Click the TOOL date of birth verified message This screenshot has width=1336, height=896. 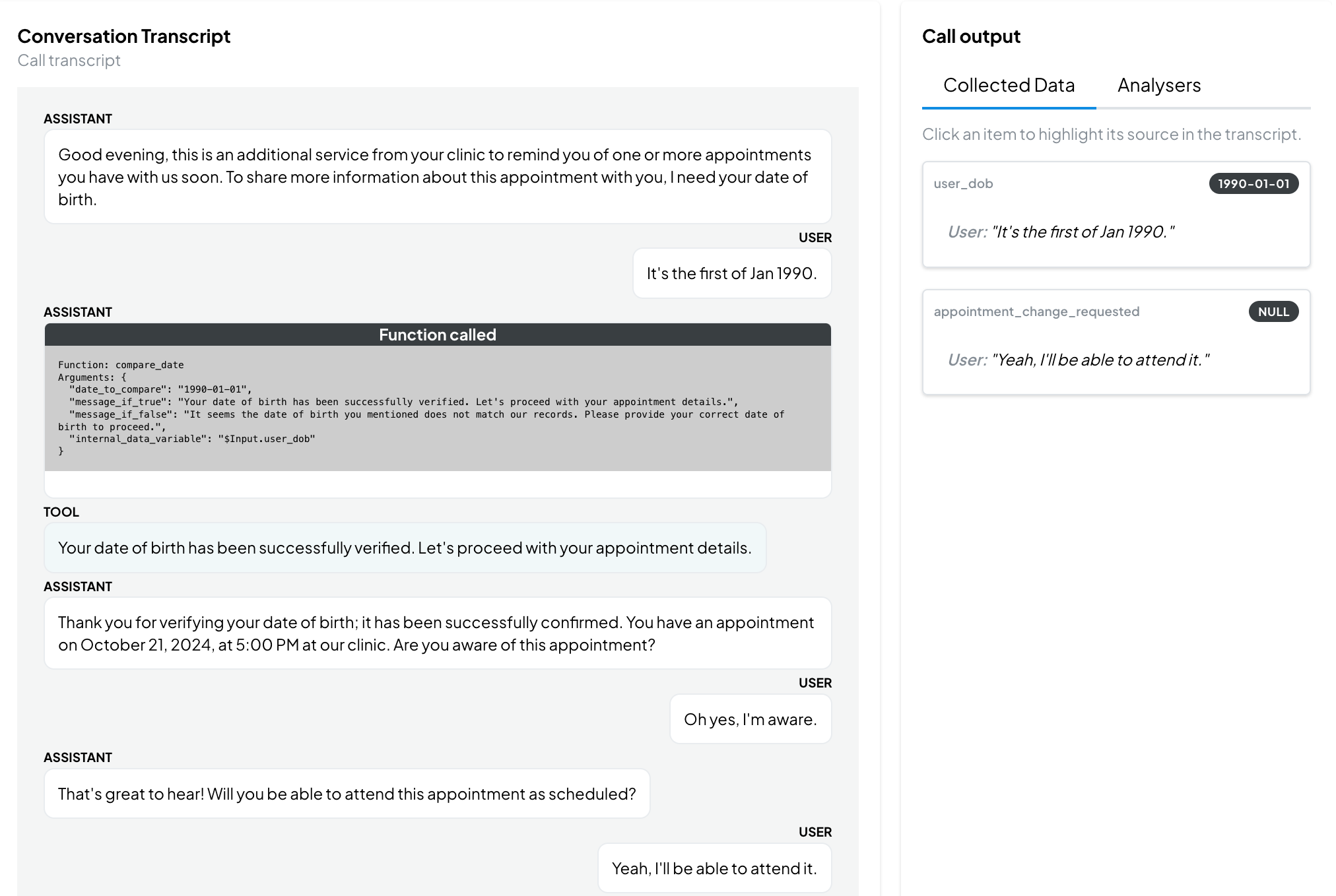405,548
